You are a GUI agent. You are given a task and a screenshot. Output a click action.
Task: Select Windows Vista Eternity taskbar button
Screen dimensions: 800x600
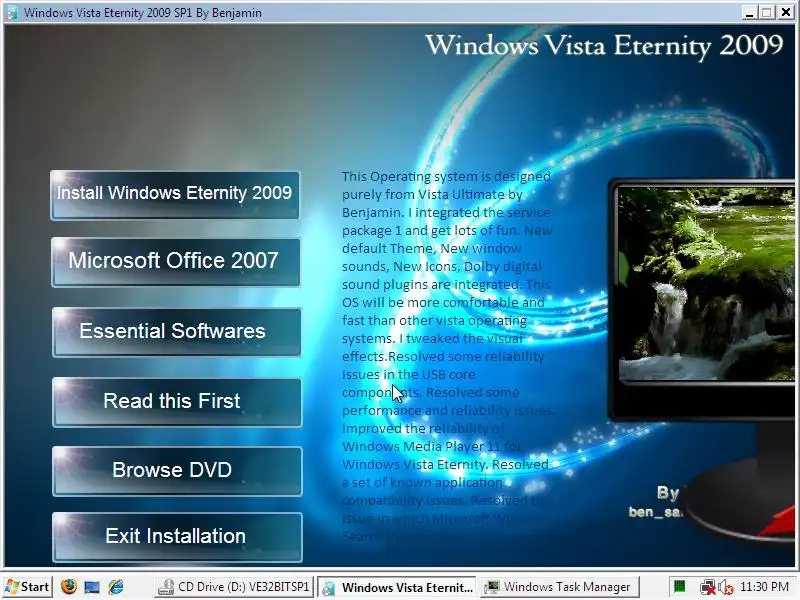point(397,587)
